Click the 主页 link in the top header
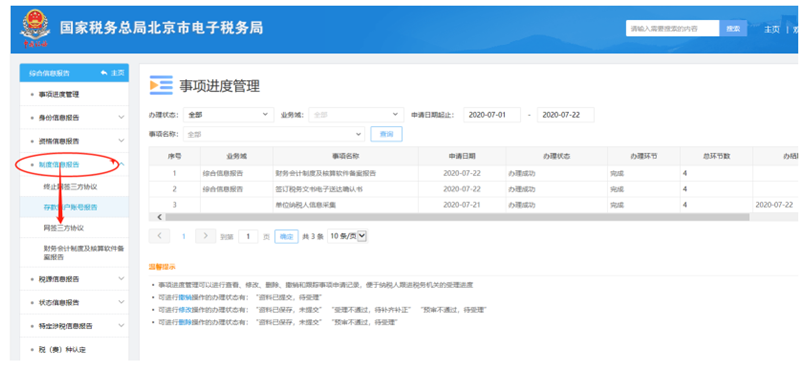The width and height of the screenshot is (804, 381). [x=772, y=29]
